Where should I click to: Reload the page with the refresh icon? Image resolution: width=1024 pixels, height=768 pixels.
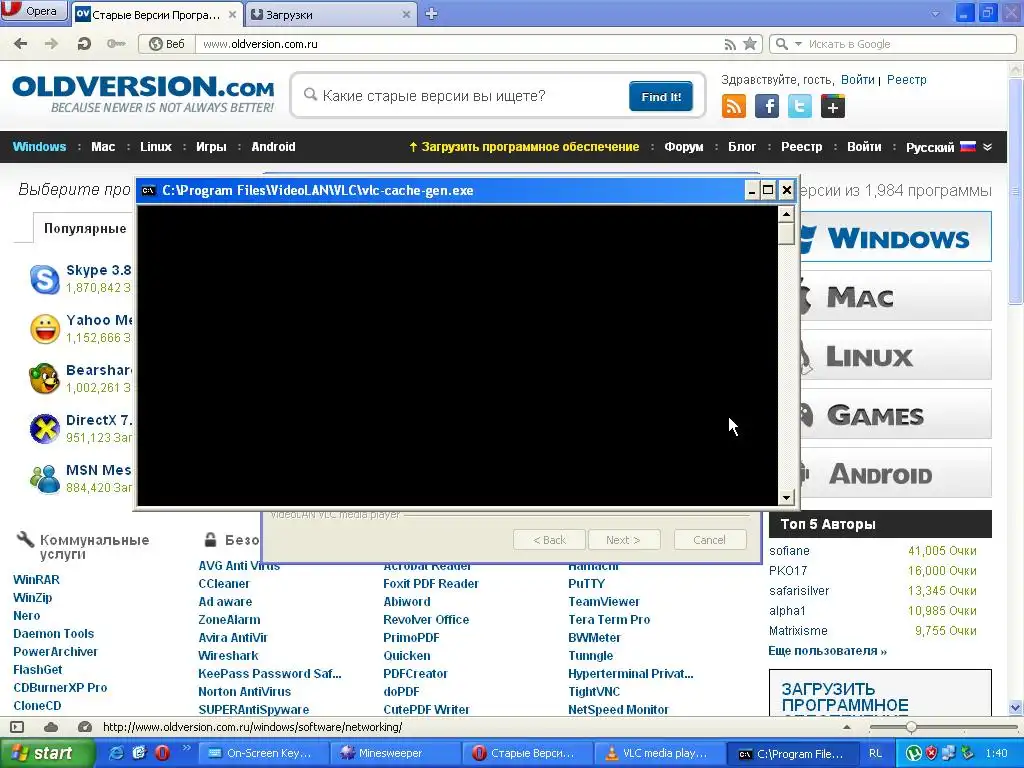pyautogui.click(x=84, y=44)
